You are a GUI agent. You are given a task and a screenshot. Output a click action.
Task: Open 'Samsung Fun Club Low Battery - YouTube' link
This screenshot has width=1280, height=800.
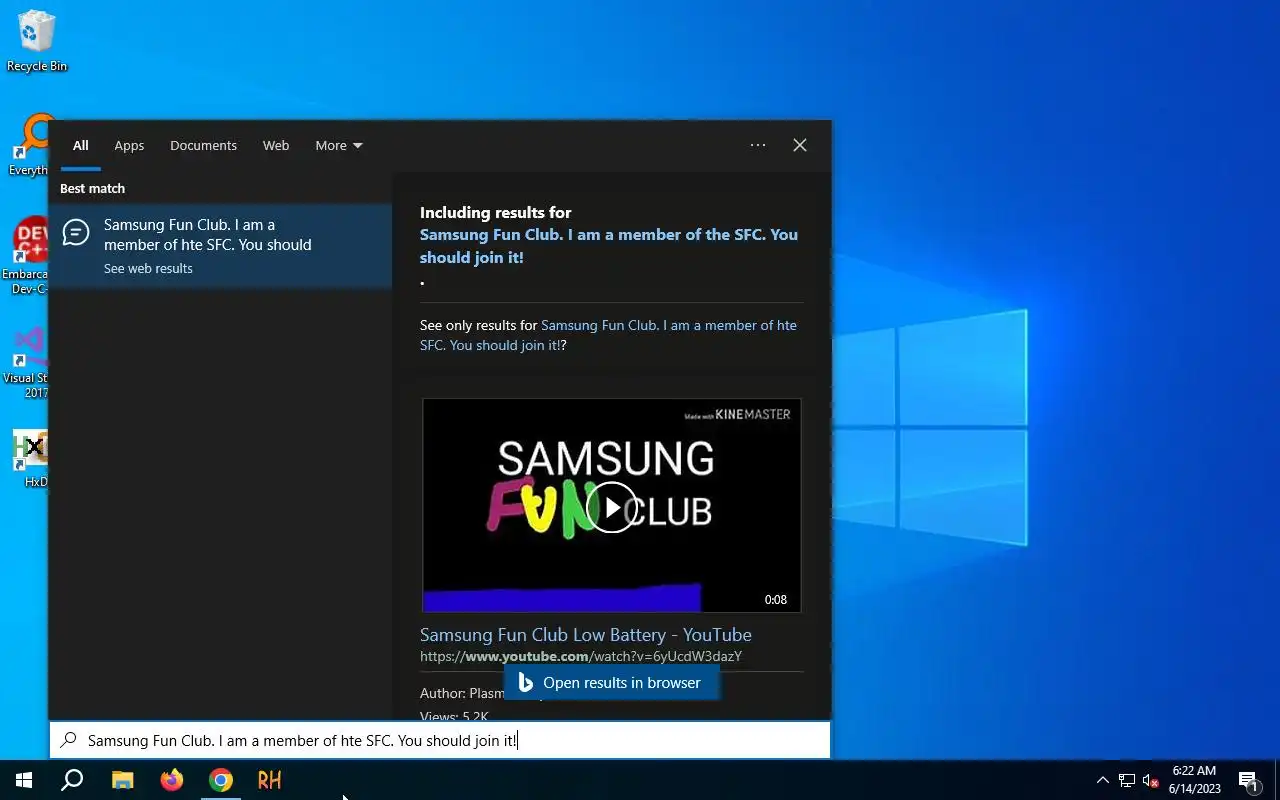tap(586, 635)
